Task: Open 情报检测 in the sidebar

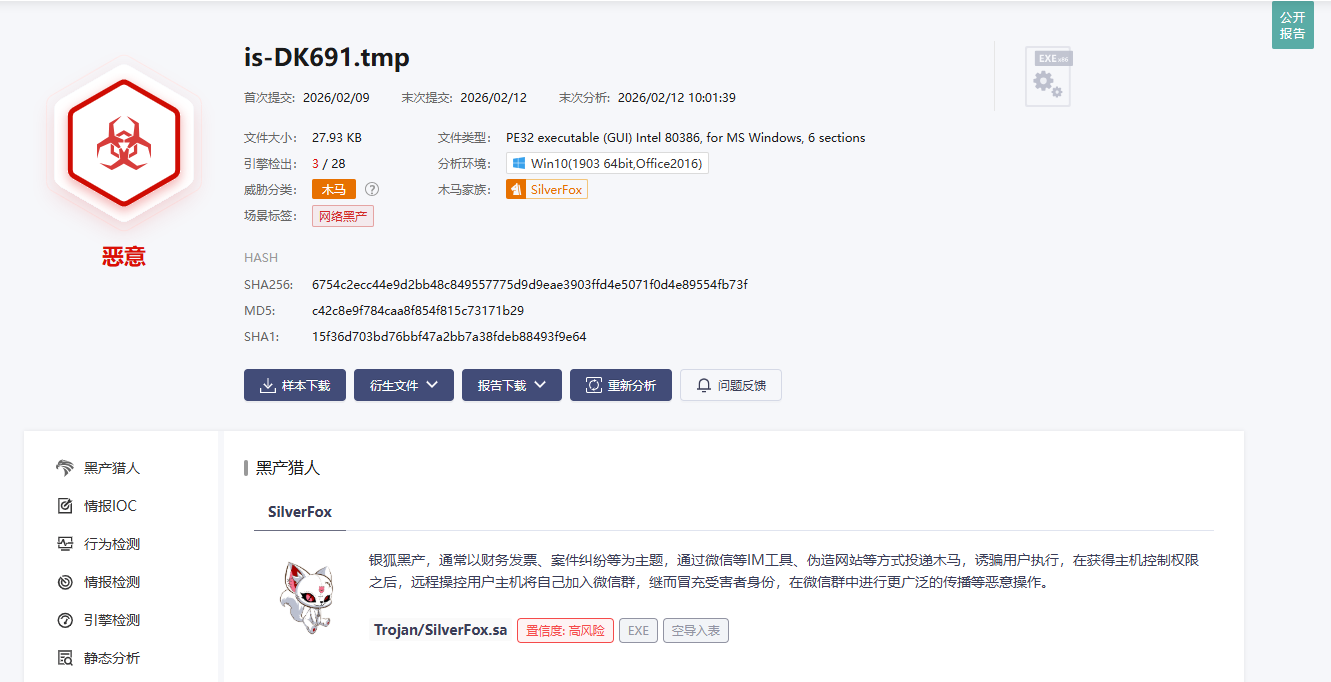Action: [111, 582]
